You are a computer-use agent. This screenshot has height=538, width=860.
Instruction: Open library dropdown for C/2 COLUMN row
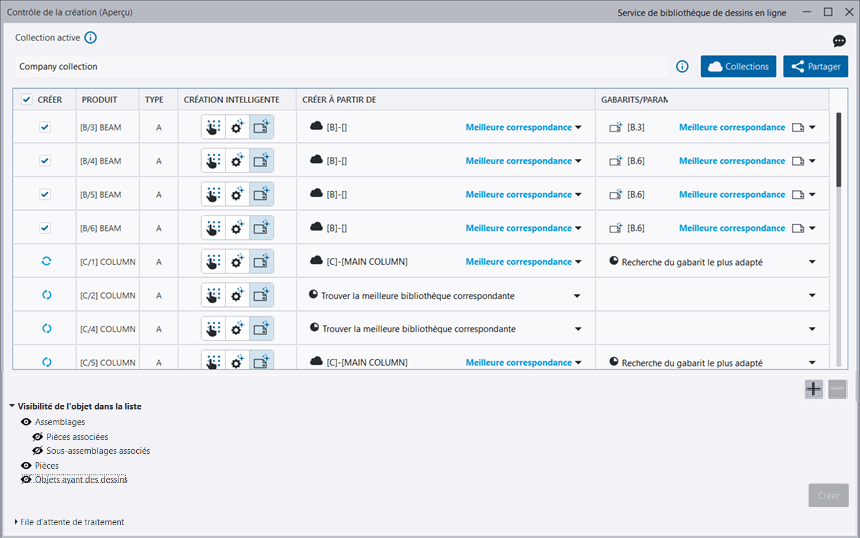pos(576,296)
